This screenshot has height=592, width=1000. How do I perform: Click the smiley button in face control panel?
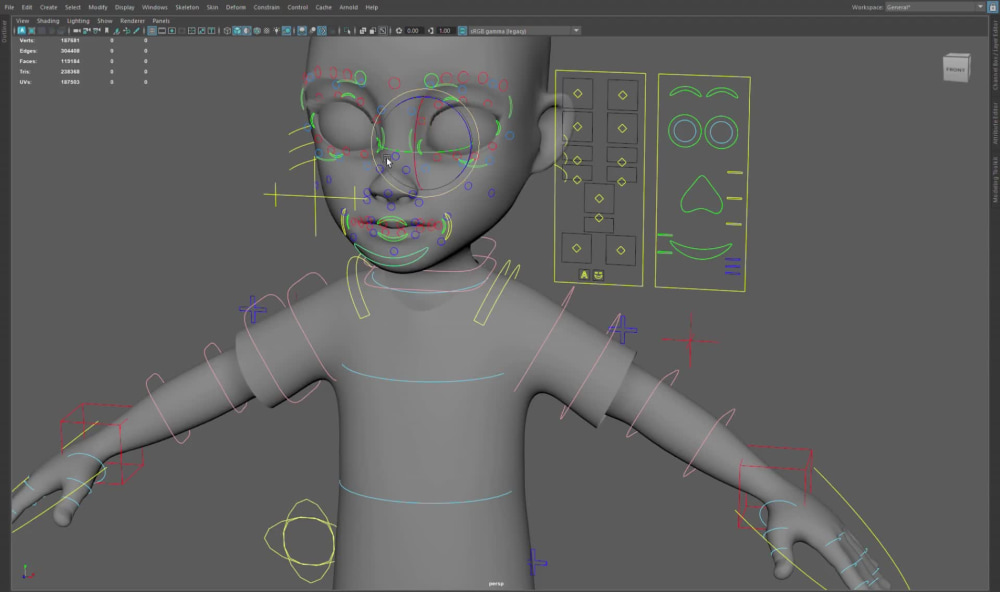tap(598, 275)
